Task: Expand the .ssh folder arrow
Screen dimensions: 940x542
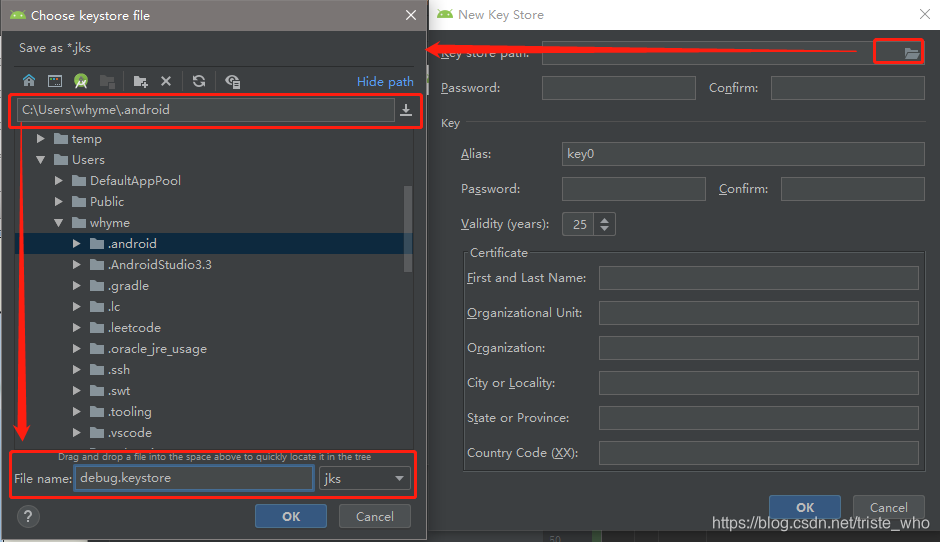Action: point(77,369)
